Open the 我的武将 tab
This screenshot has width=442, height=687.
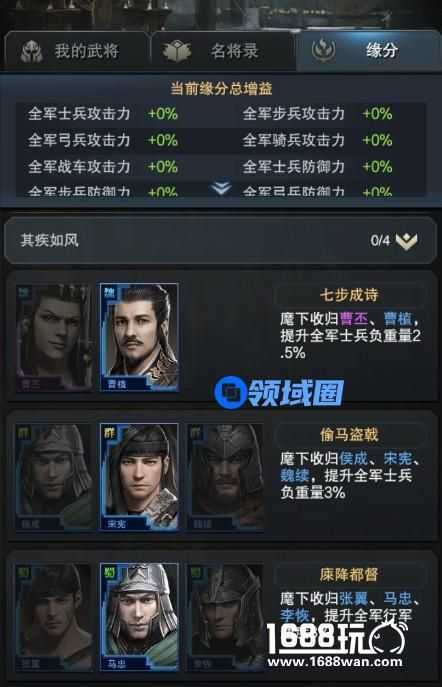click(x=75, y=51)
